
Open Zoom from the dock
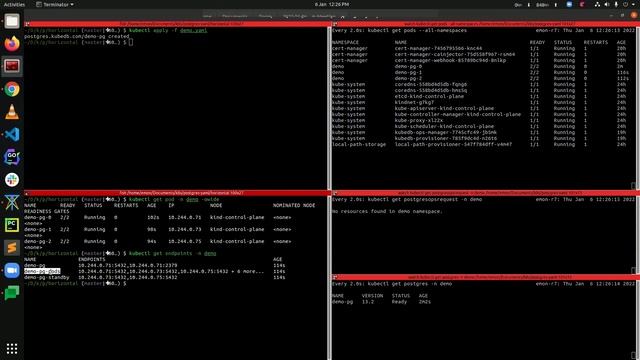12,270
